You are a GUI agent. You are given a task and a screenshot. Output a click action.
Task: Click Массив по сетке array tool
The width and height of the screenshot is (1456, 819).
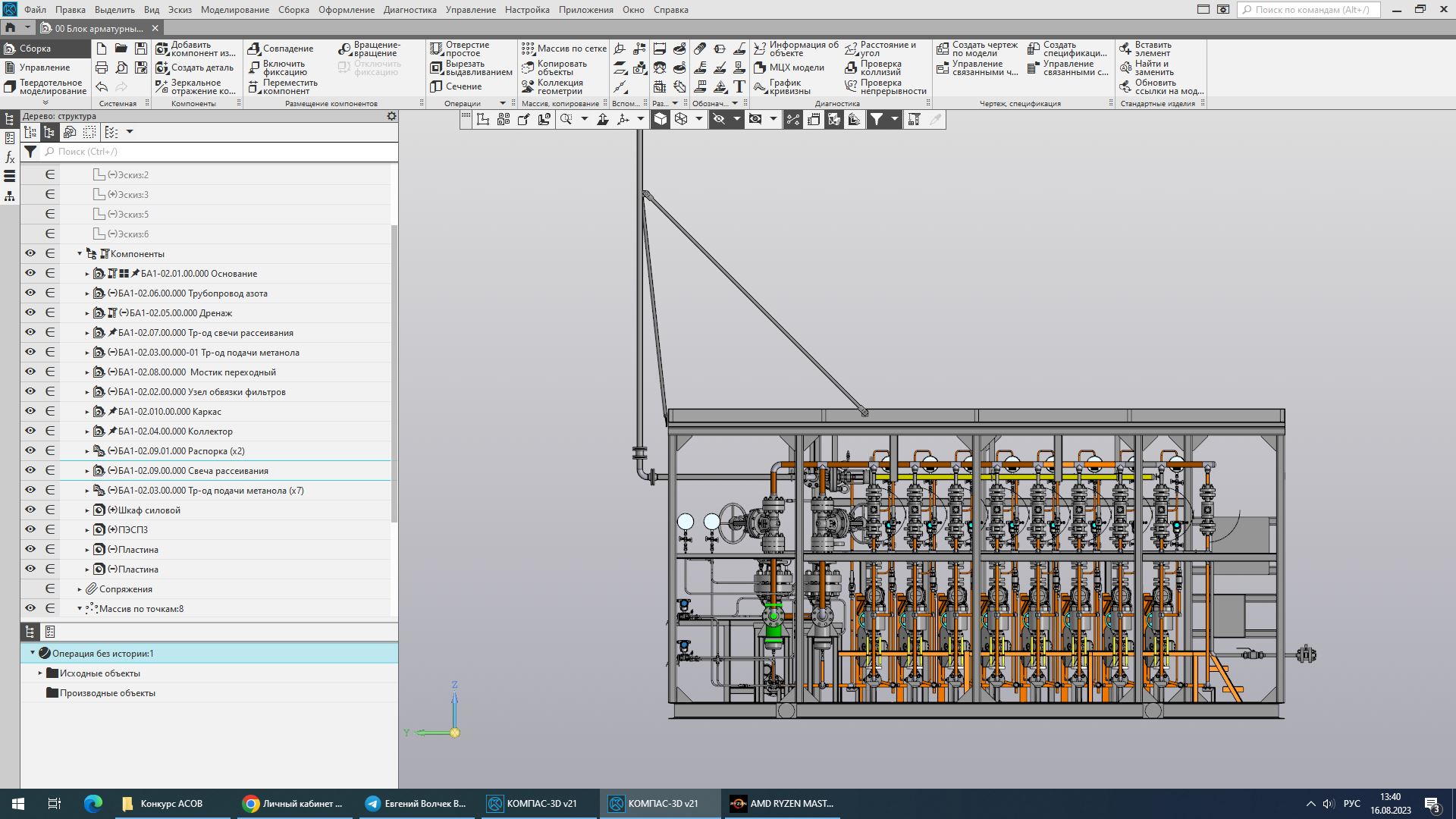(528, 49)
